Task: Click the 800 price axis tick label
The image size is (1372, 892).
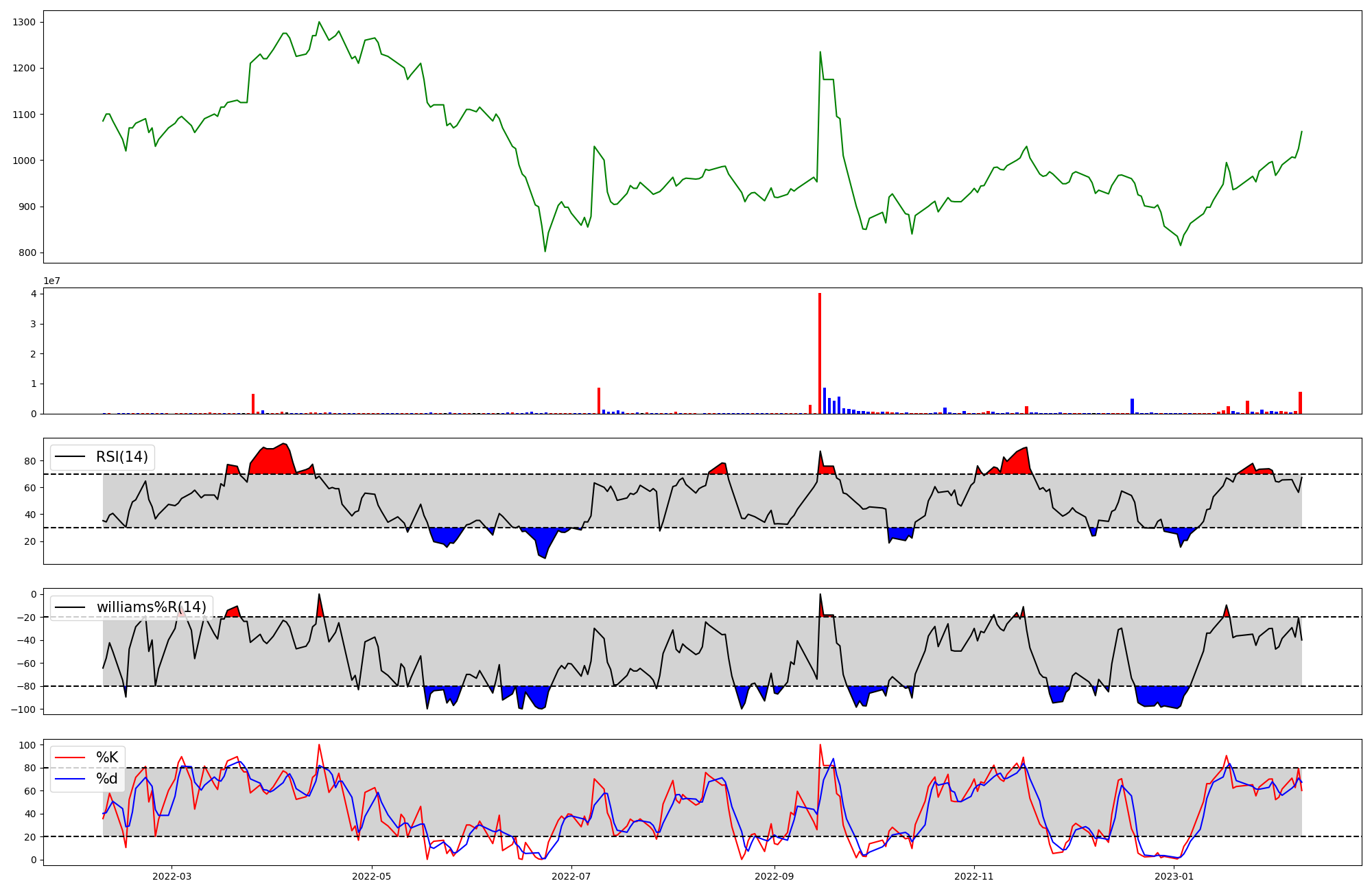Action: (x=27, y=253)
